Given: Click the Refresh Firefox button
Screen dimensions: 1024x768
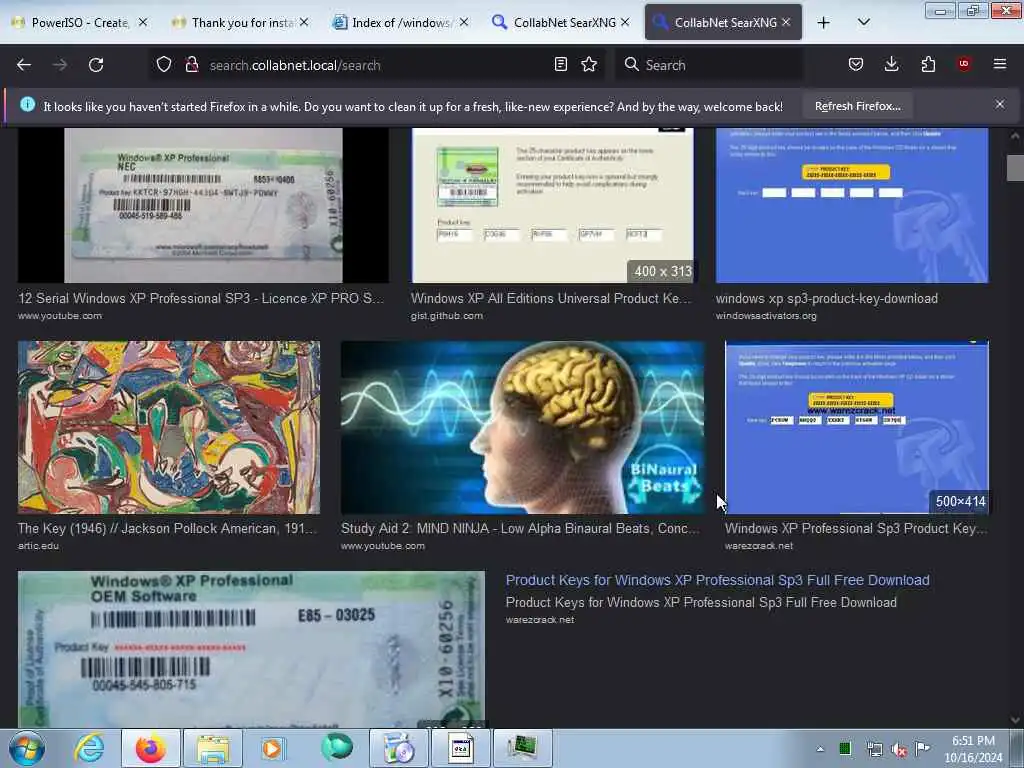Looking at the screenshot, I should [x=857, y=106].
